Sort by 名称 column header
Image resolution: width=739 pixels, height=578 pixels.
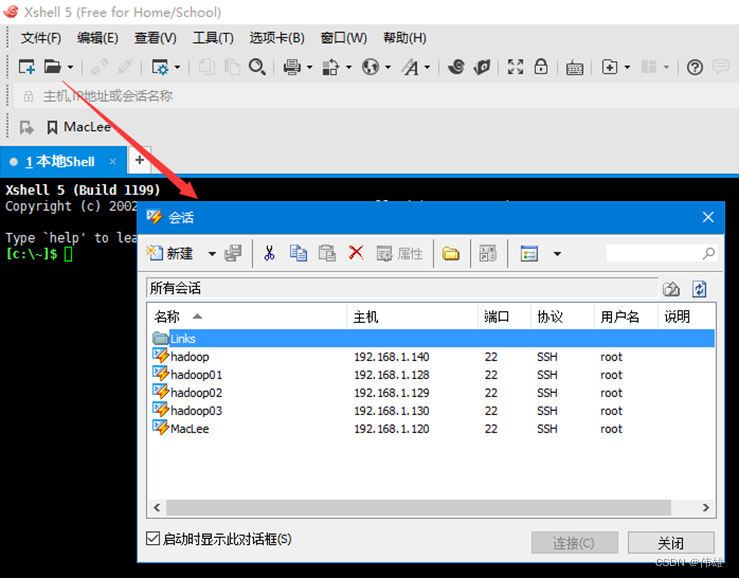(248, 316)
